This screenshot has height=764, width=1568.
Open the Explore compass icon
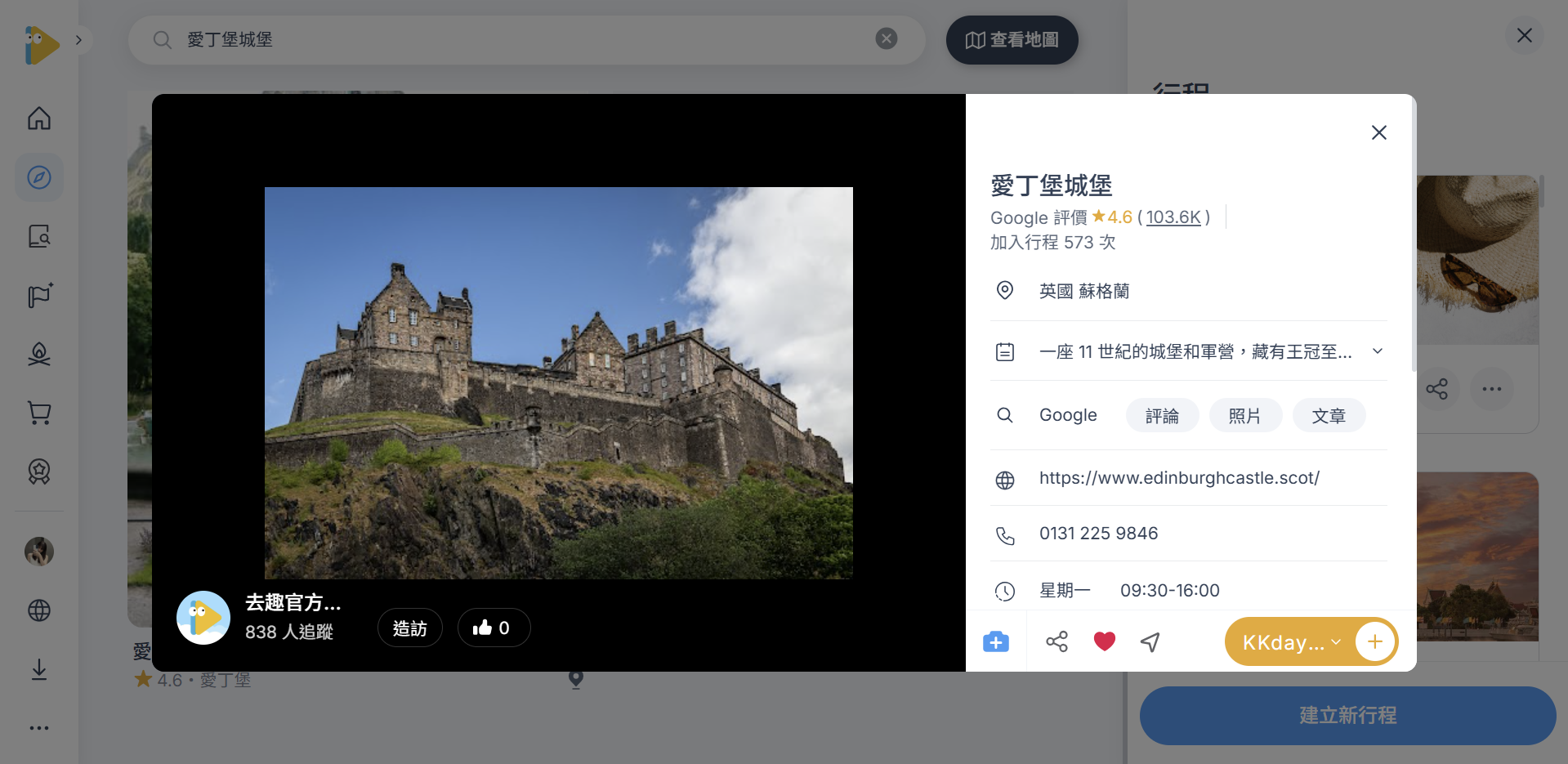coord(39,177)
